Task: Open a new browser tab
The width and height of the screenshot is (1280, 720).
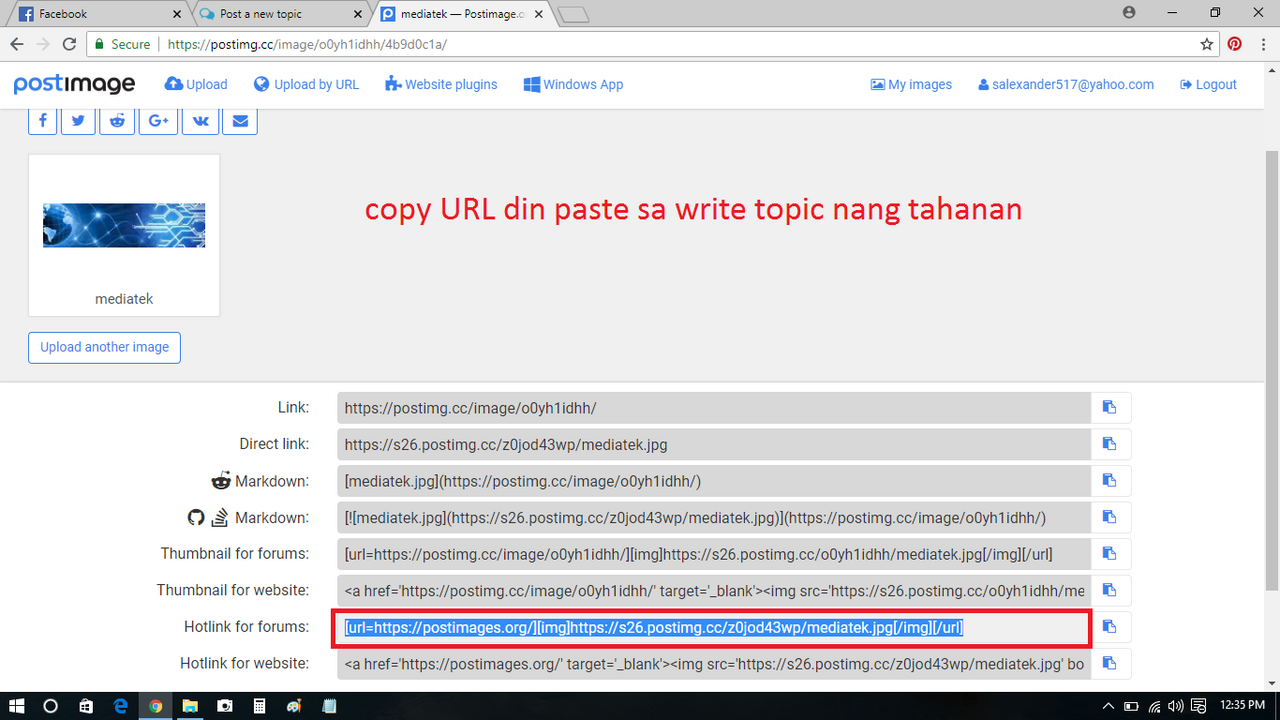Action: [573, 14]
